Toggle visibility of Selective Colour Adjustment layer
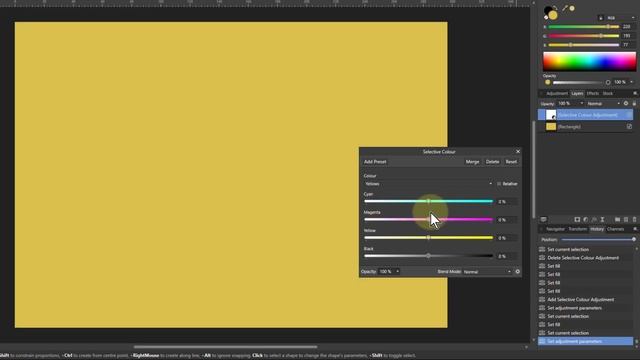Screen dimensions: 640x360 (629, 115)
